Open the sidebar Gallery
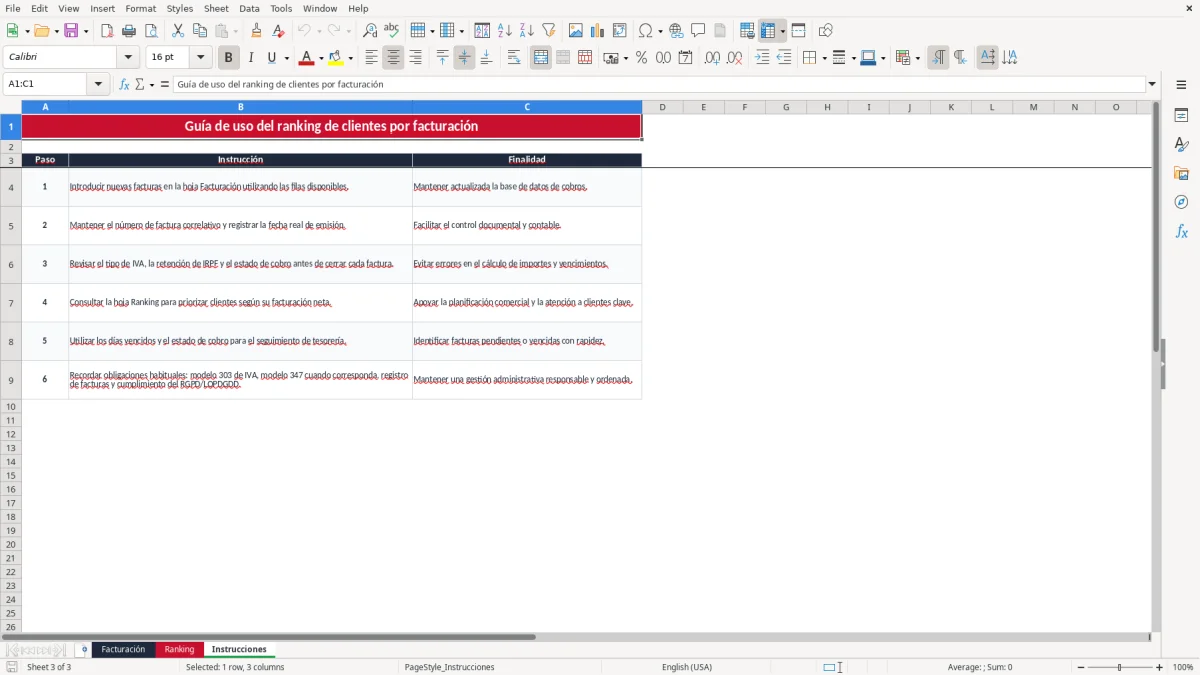The height and width of the screenshot is (675, 1200). [x=1181, y=173]
